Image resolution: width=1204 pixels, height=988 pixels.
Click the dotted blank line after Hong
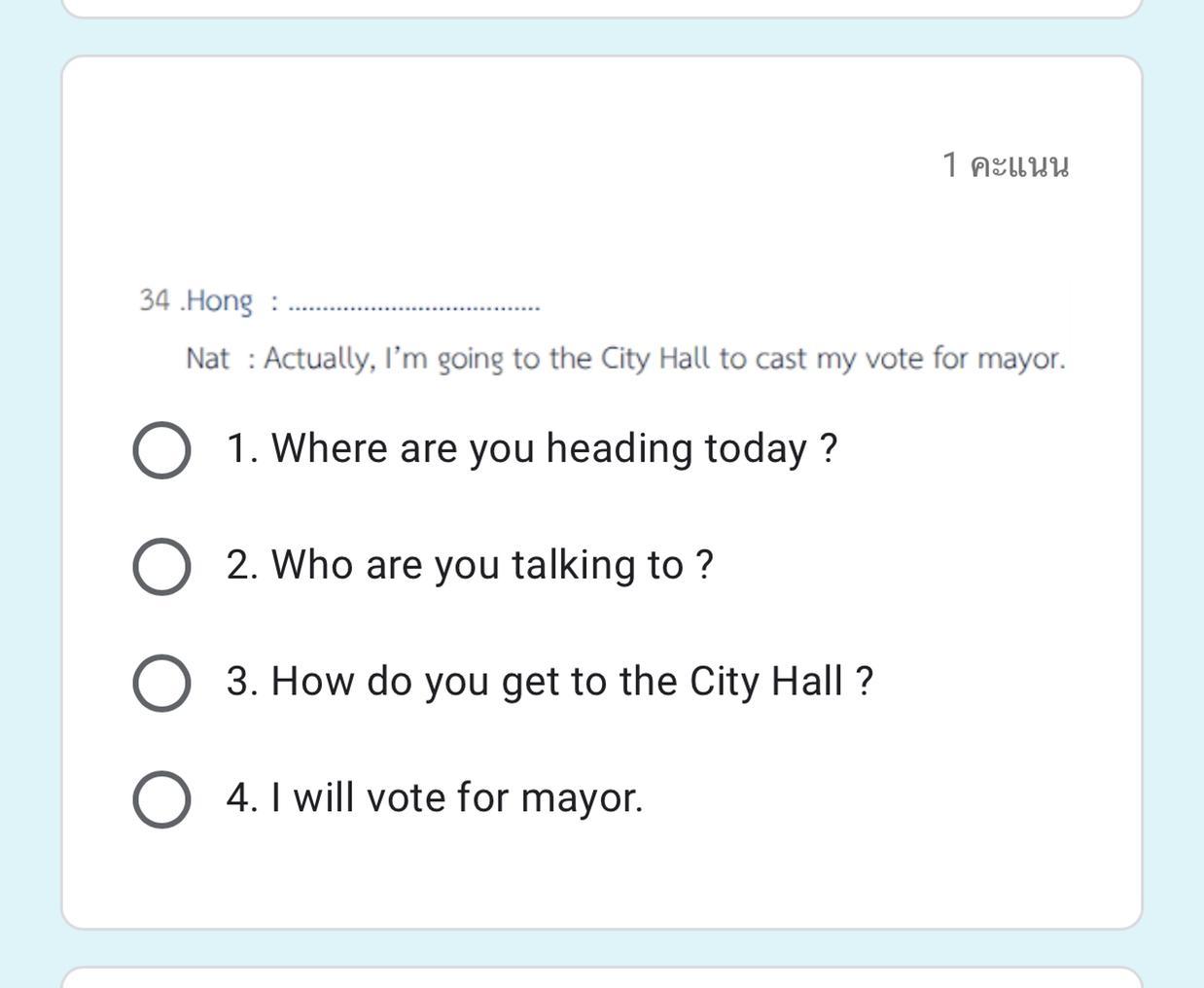pos(415,306)
